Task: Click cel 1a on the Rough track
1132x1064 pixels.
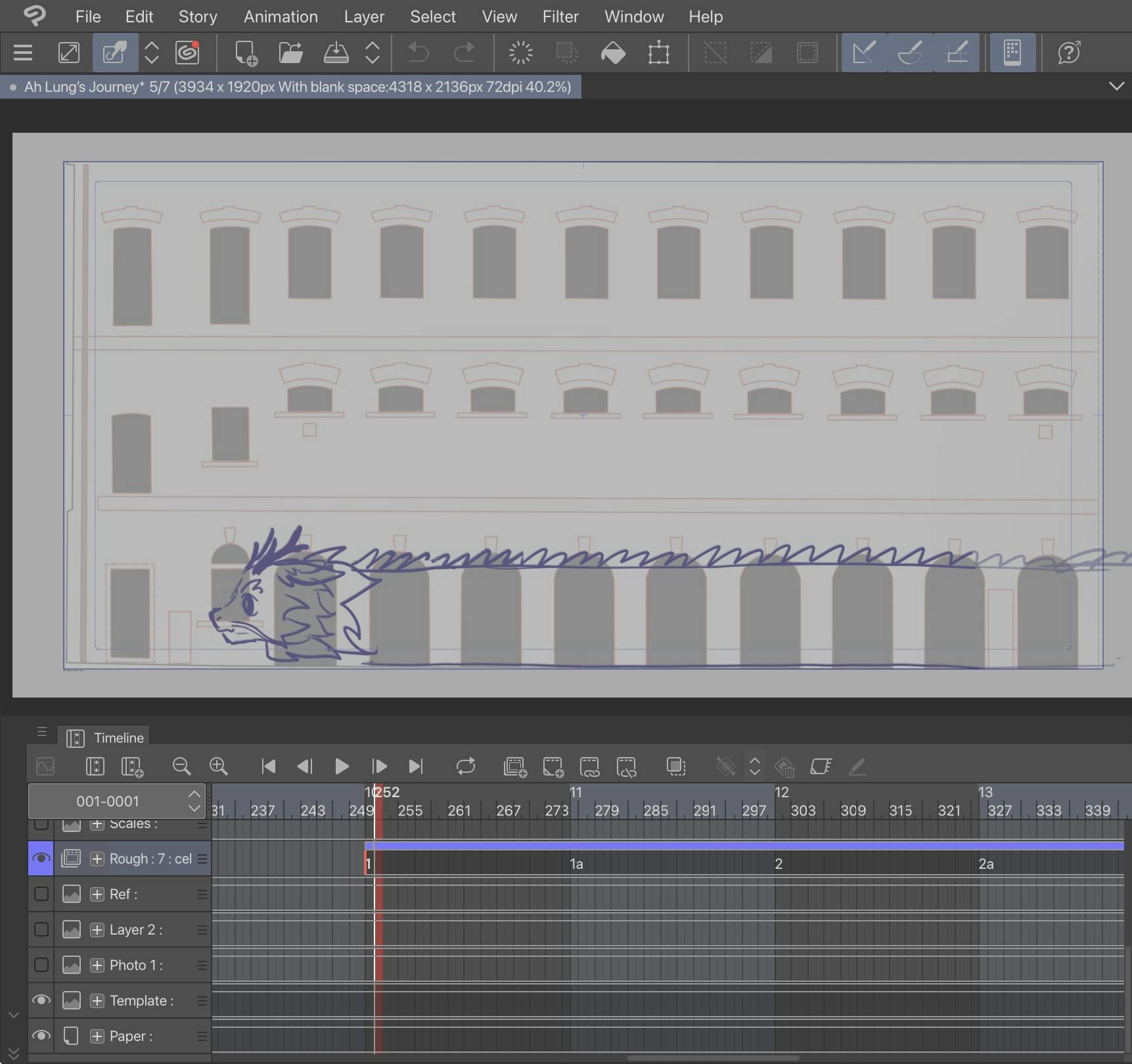Action: tap(576, 864)
